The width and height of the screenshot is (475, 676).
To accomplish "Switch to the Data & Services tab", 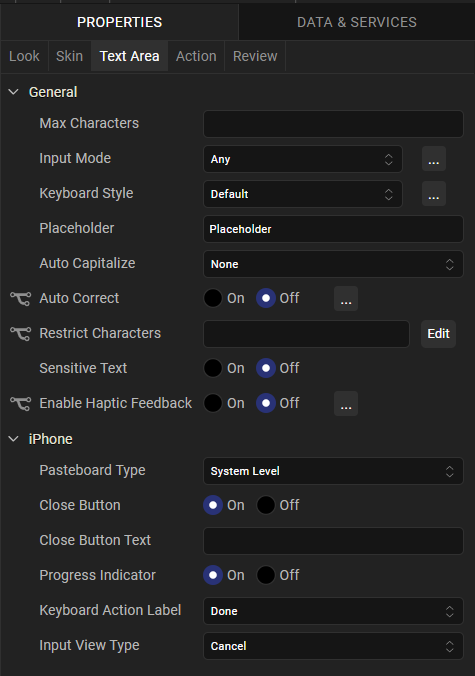I will pos(357,22).
